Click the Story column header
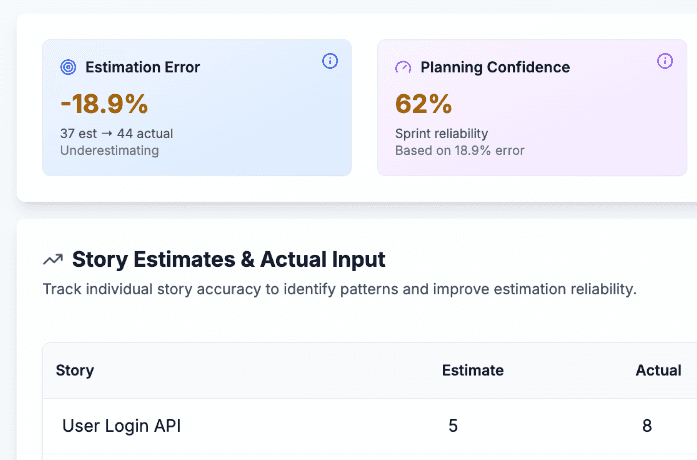Image resolution: width=697 pixels, height=460 pixels. point(75,371)
